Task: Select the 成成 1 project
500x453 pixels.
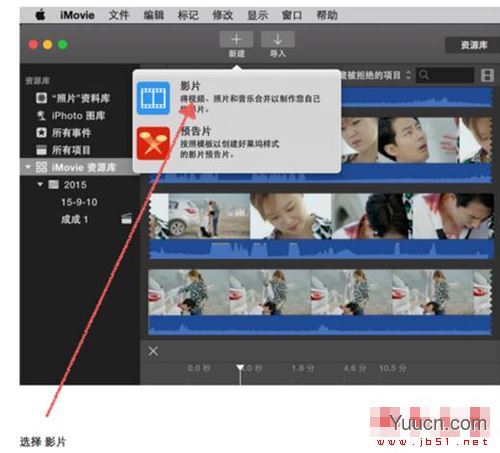Action: (74, 219)
